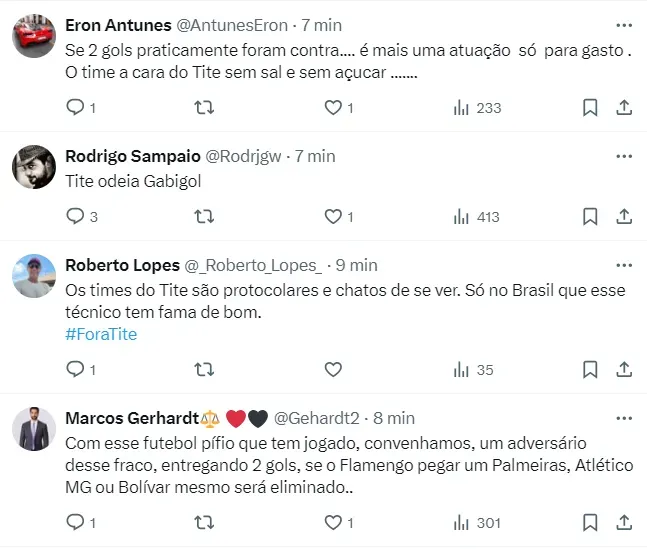View 413 views on Rodrigo Sampaio's tweet

coord(476,216)
